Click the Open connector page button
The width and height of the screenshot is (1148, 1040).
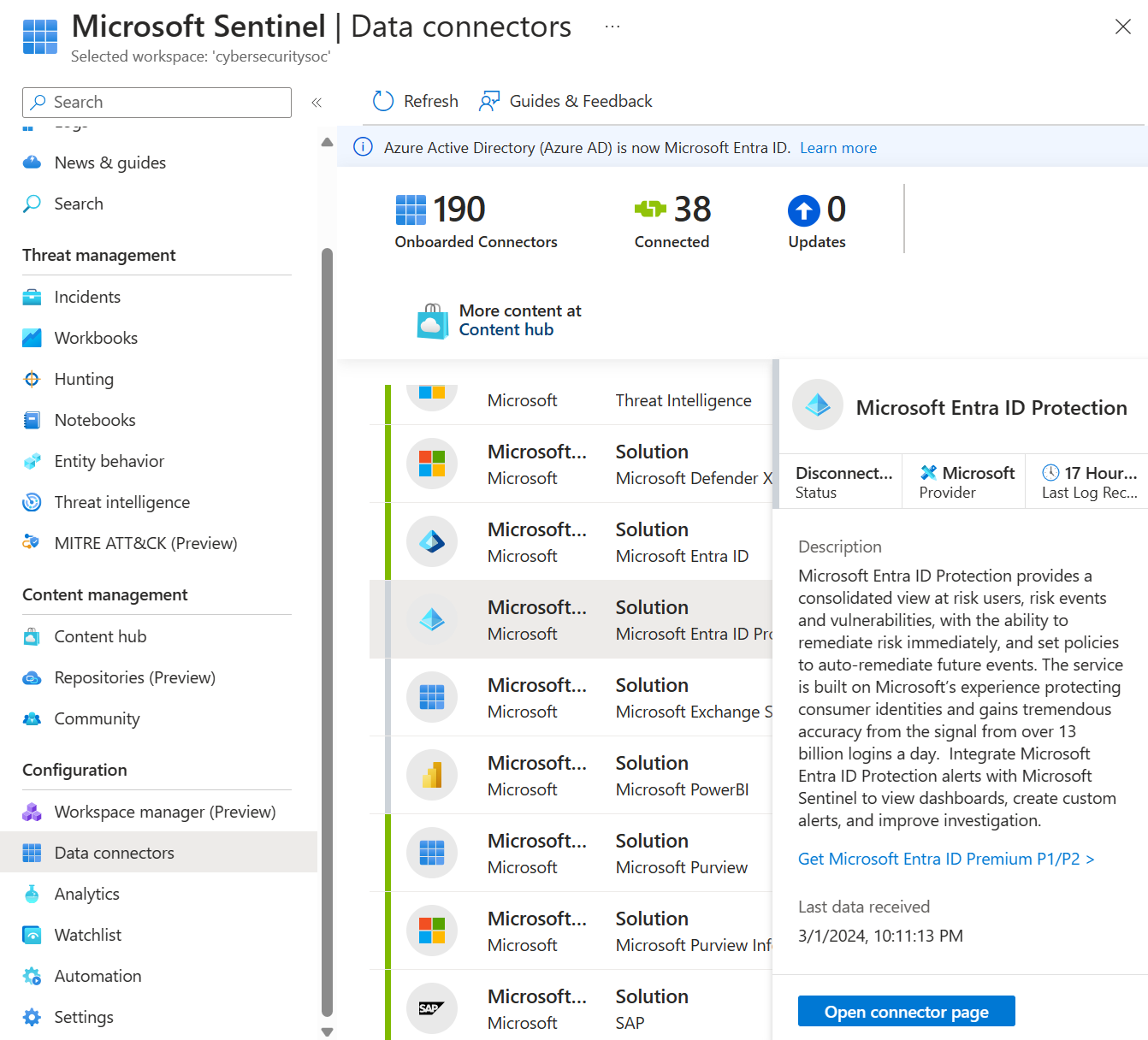[x=906, y=1011]
